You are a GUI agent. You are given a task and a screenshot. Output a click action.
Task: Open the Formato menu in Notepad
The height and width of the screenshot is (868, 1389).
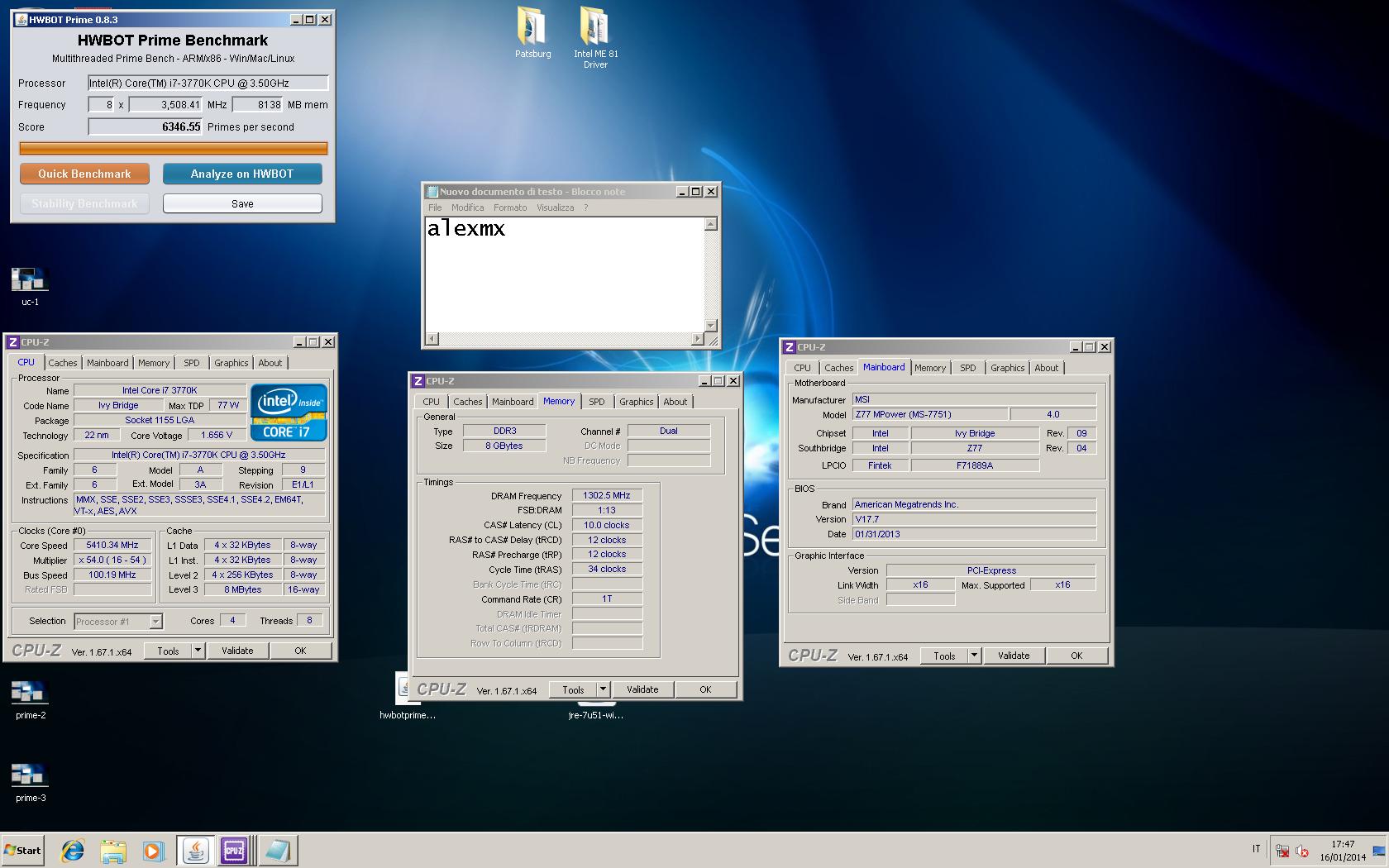510,207
